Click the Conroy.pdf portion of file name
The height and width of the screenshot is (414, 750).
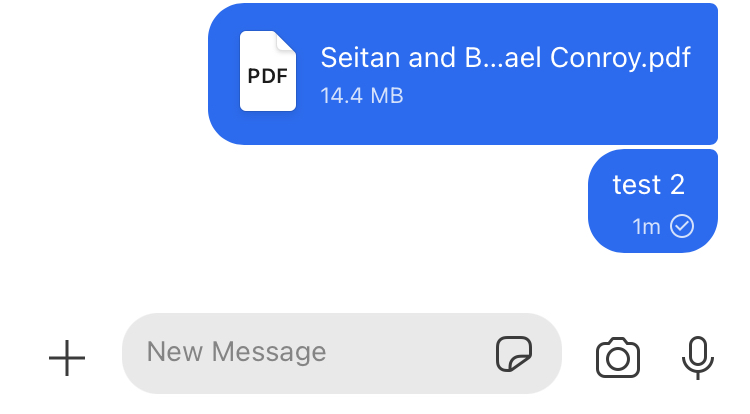click(620, 58)
